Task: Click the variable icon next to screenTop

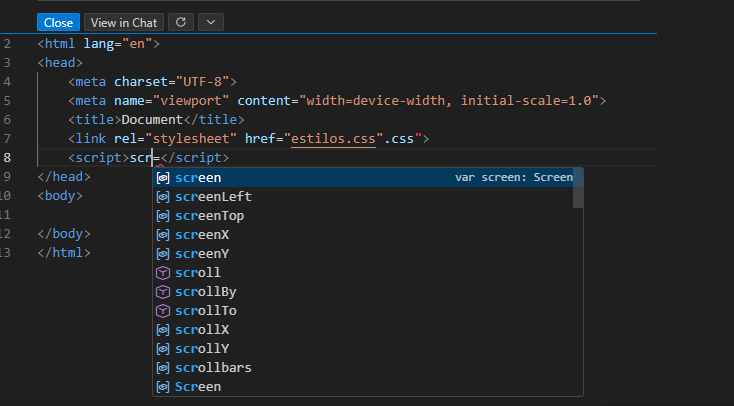Action: (x=164, y=216)
